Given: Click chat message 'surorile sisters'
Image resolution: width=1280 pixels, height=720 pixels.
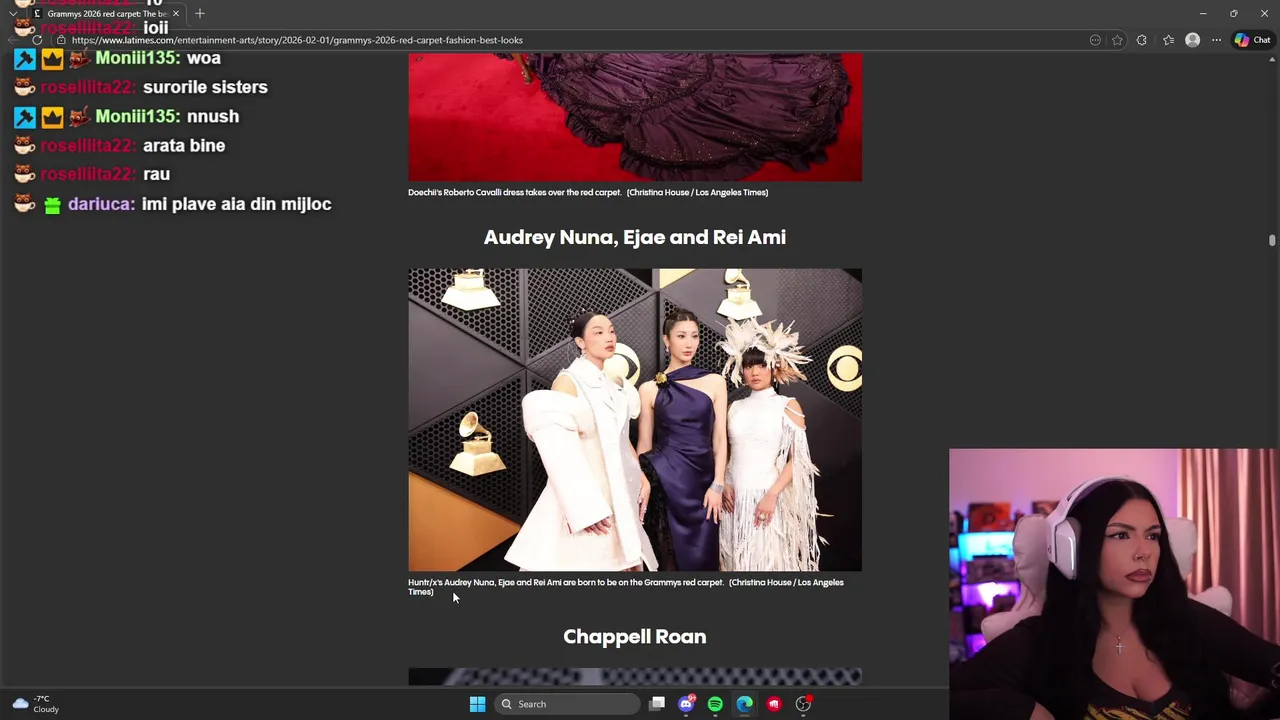Looking at the screenshot, I should click(x=205, y=87).
